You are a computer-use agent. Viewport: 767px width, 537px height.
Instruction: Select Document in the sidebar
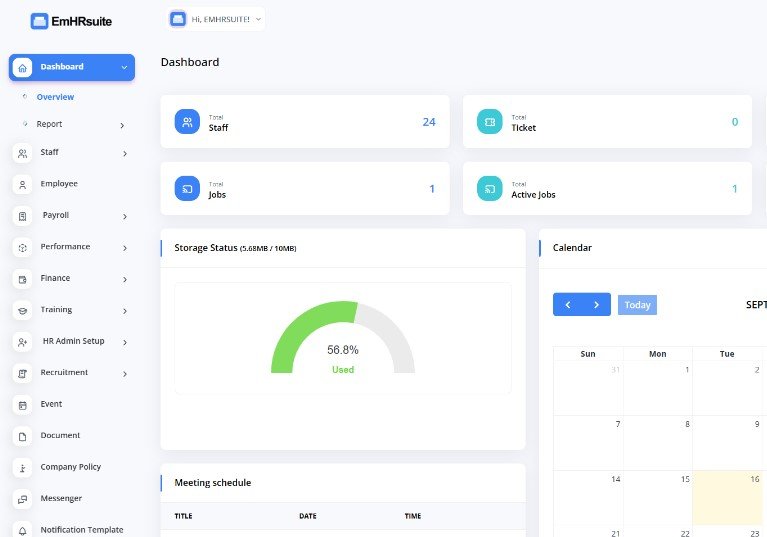(x=60, y=435)
